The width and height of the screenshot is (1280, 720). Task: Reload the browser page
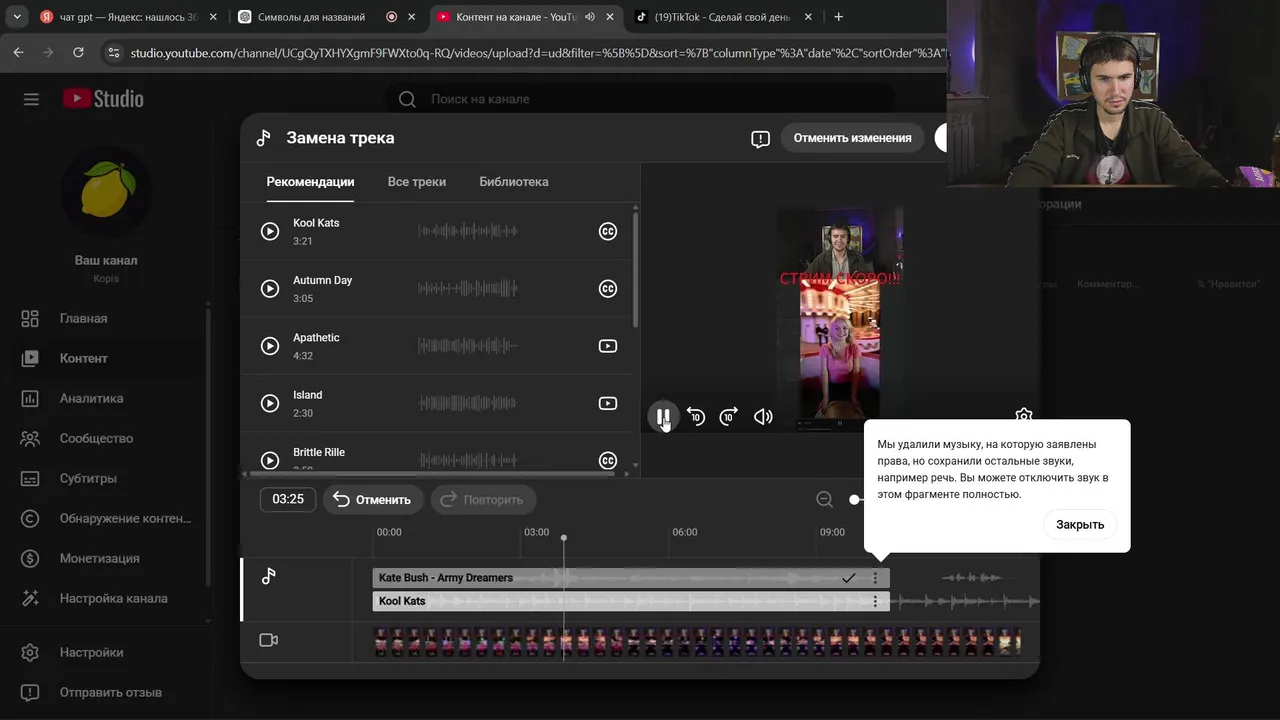pyautogui.click(x=78, y=52)
